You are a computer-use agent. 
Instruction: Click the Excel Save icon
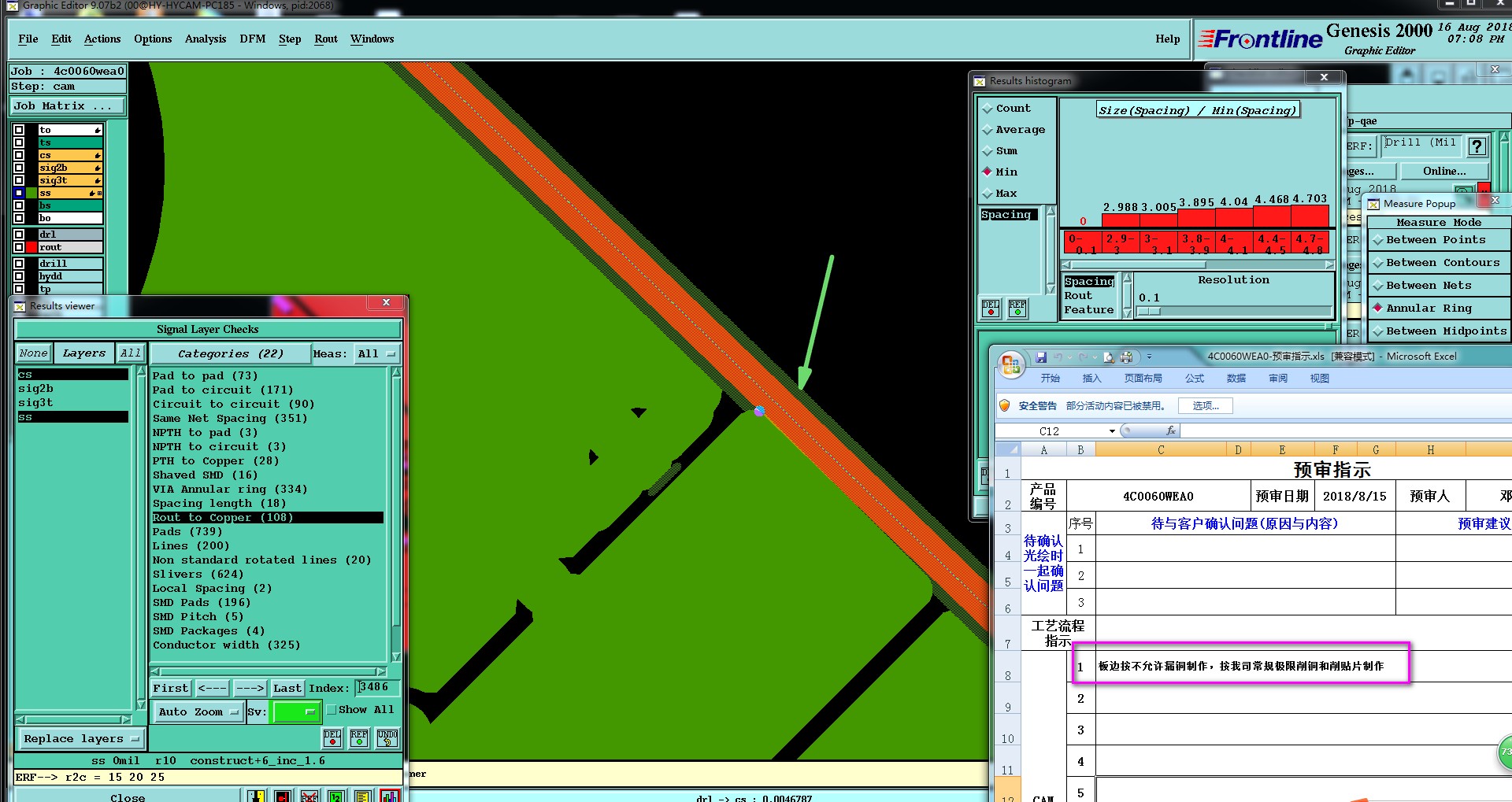pos(1041,357)
